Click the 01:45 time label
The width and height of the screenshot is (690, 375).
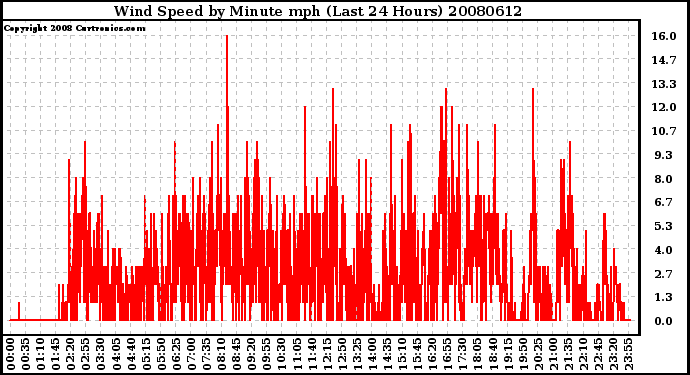point(55,355)
